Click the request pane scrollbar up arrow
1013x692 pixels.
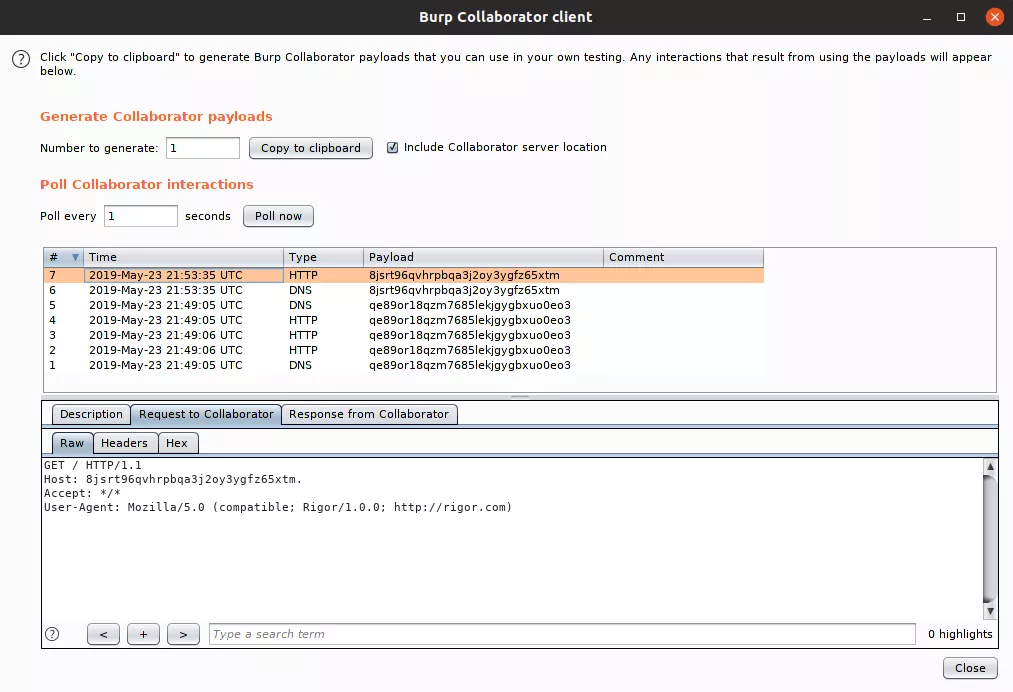tap(990, 466)
